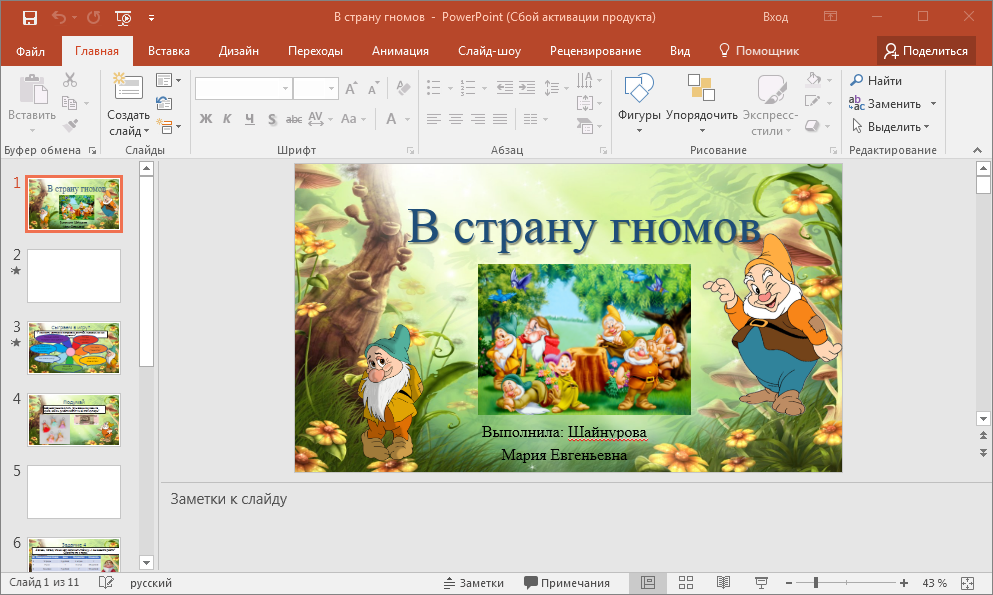Click the Заменить button
This screenshot has width=993, height=595.
tap(885, 103)
